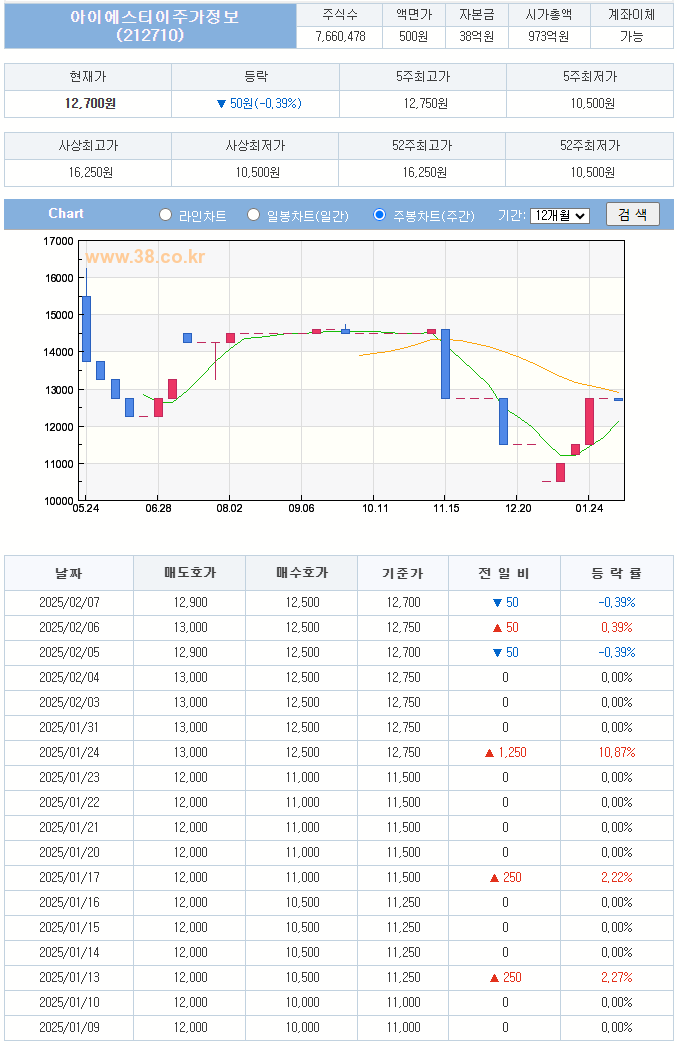This screenshot has width=677, height=1046.
Task: Select the 라인차트 radio button
Action: pos(165,215)
